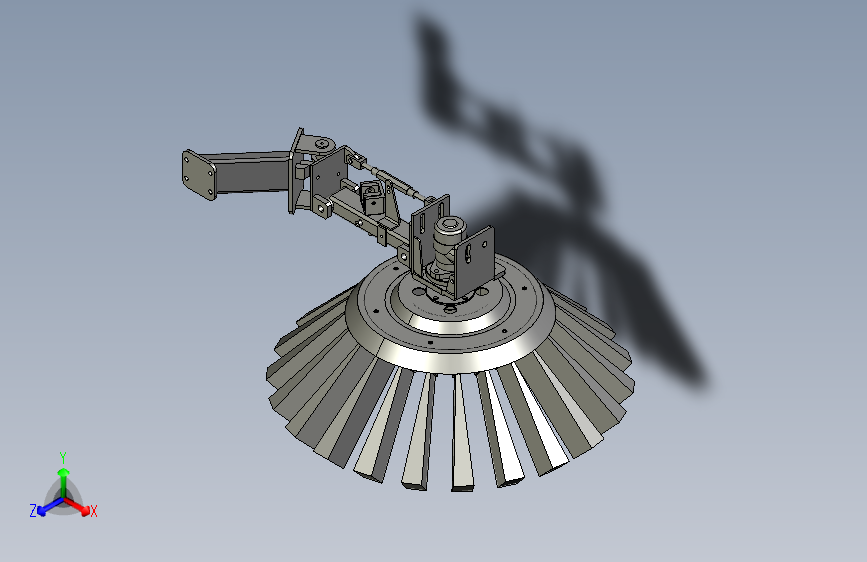Click the red X axis on orientation triad
The height and width of the screenshot is (562, 867).
tap(79, 507)
